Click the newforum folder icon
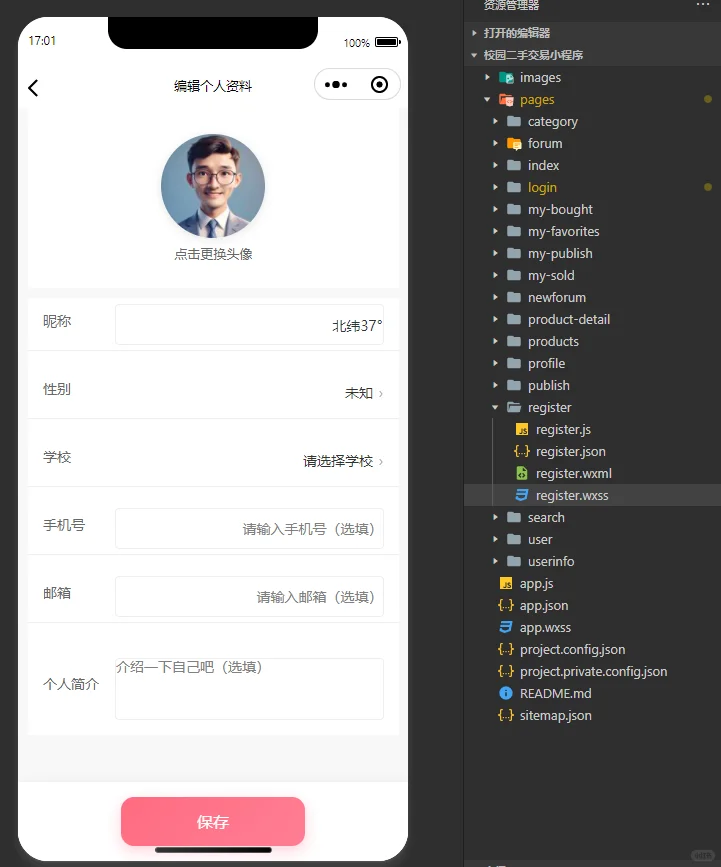721x867 pixels. (x=514, y=297)
